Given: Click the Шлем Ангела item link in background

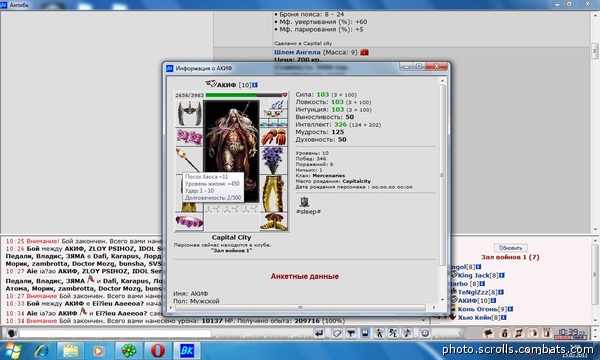Looking at the screenshot, I should point(297,52).
